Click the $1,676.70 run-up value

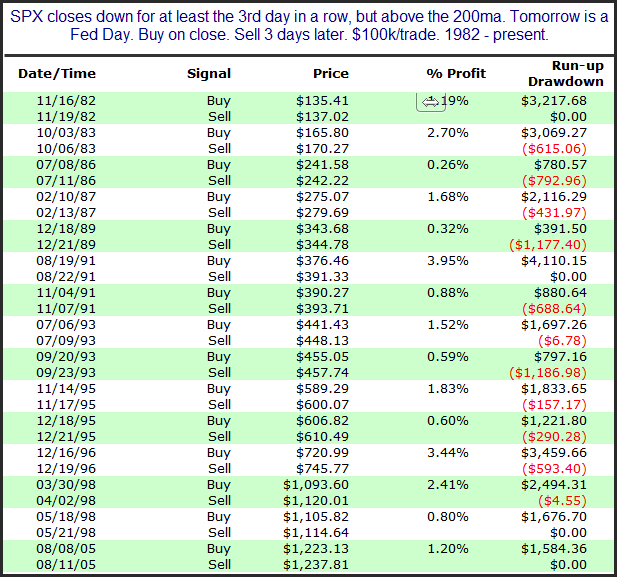click(554, 517)
